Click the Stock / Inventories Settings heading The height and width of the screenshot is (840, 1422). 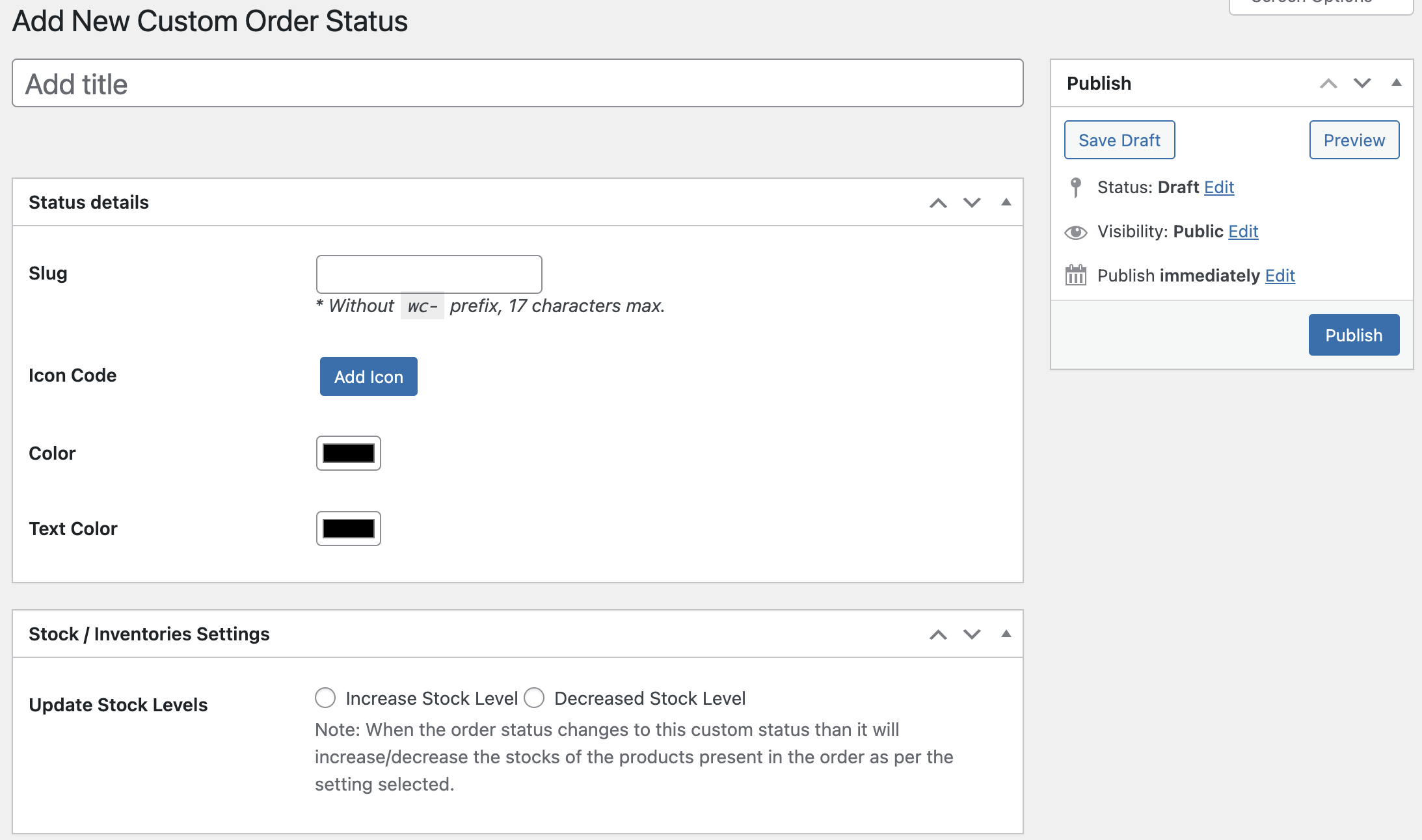[149, 634]
